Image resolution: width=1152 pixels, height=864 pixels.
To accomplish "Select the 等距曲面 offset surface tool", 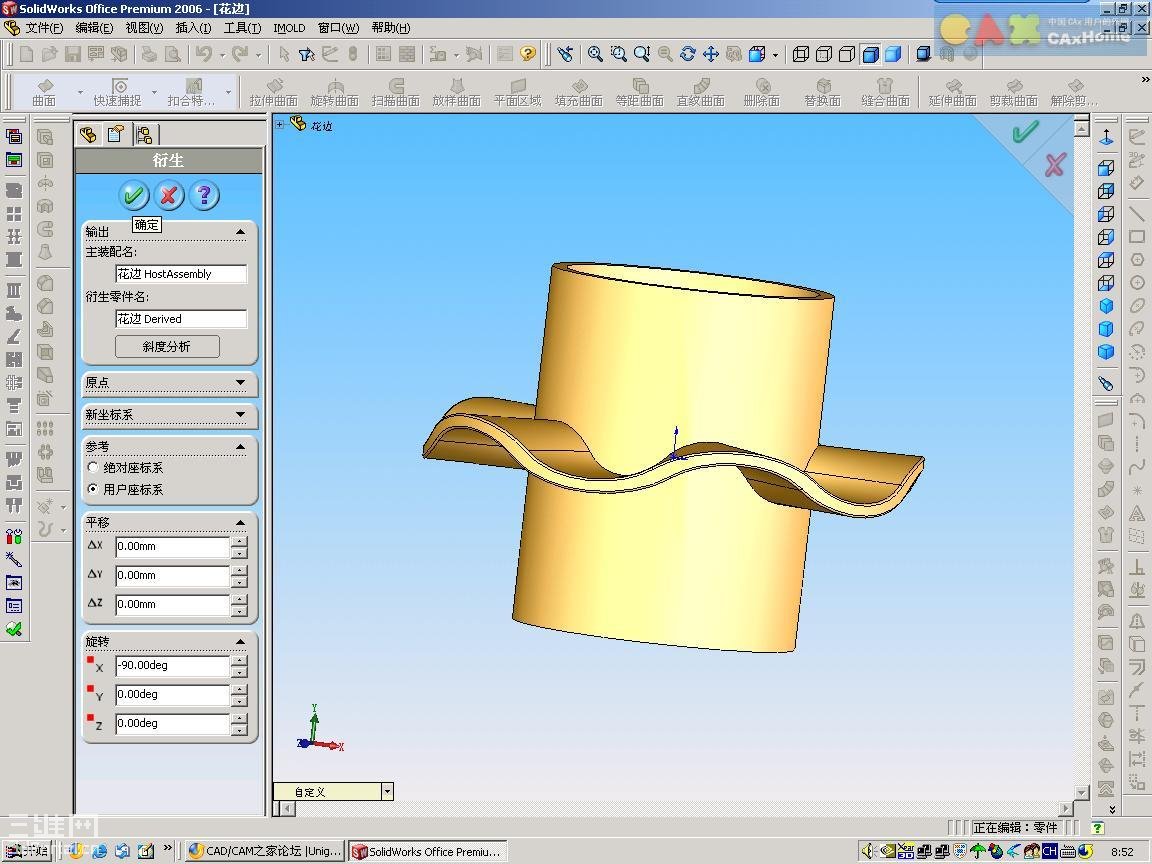I will [x=640, y=92].
